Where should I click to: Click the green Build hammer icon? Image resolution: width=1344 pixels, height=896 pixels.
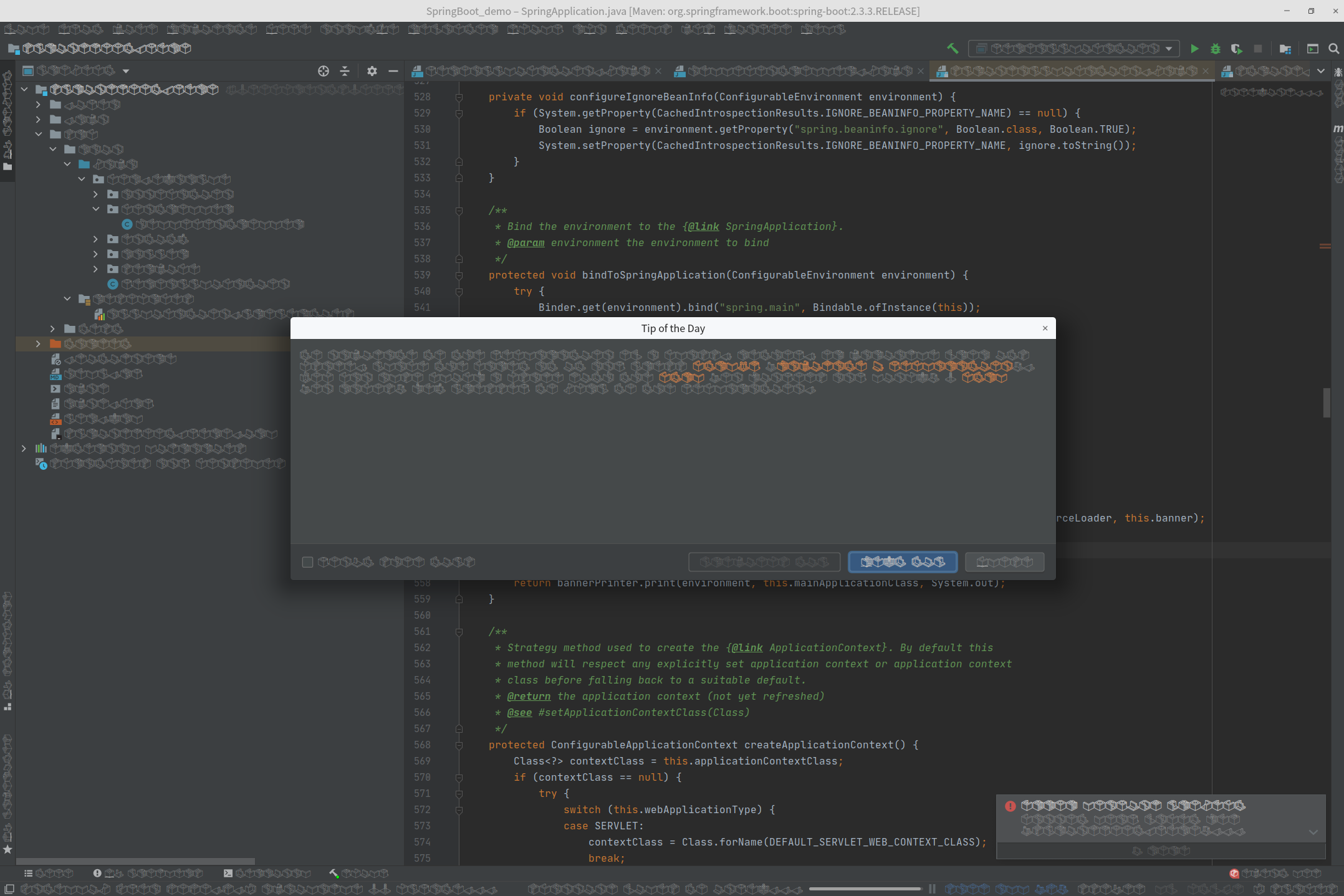(x=953, y=49)
